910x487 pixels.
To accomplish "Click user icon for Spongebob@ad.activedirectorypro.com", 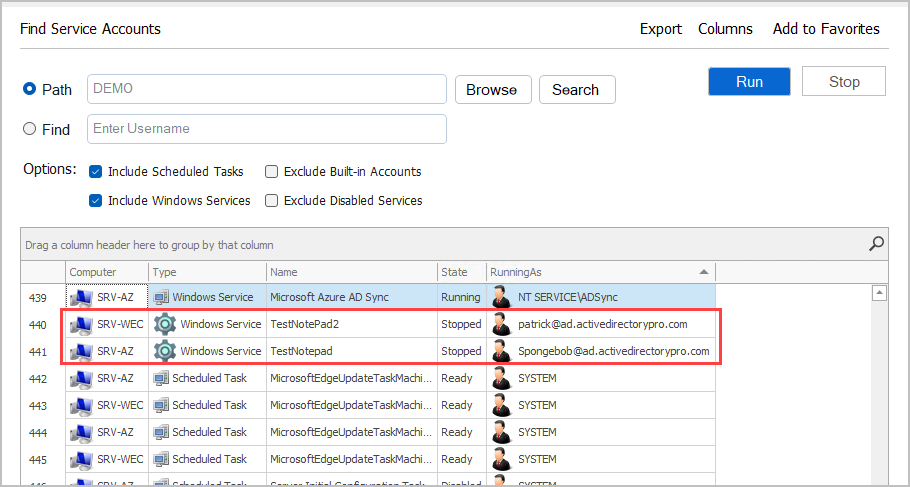I will coord(501,351).
